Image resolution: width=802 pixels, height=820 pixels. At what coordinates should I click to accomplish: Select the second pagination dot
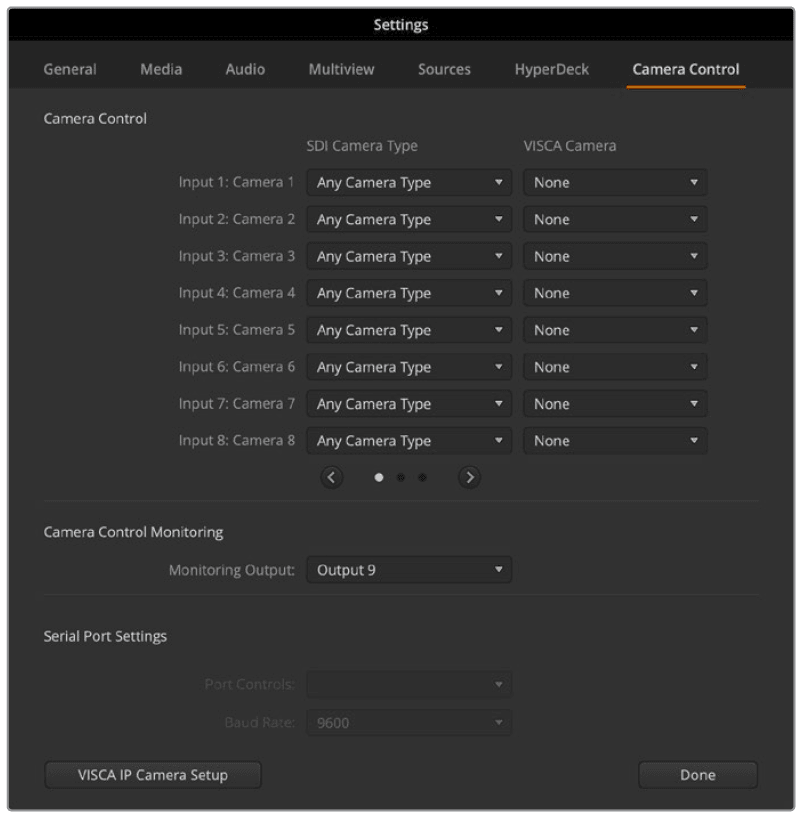tap(400, 478)
